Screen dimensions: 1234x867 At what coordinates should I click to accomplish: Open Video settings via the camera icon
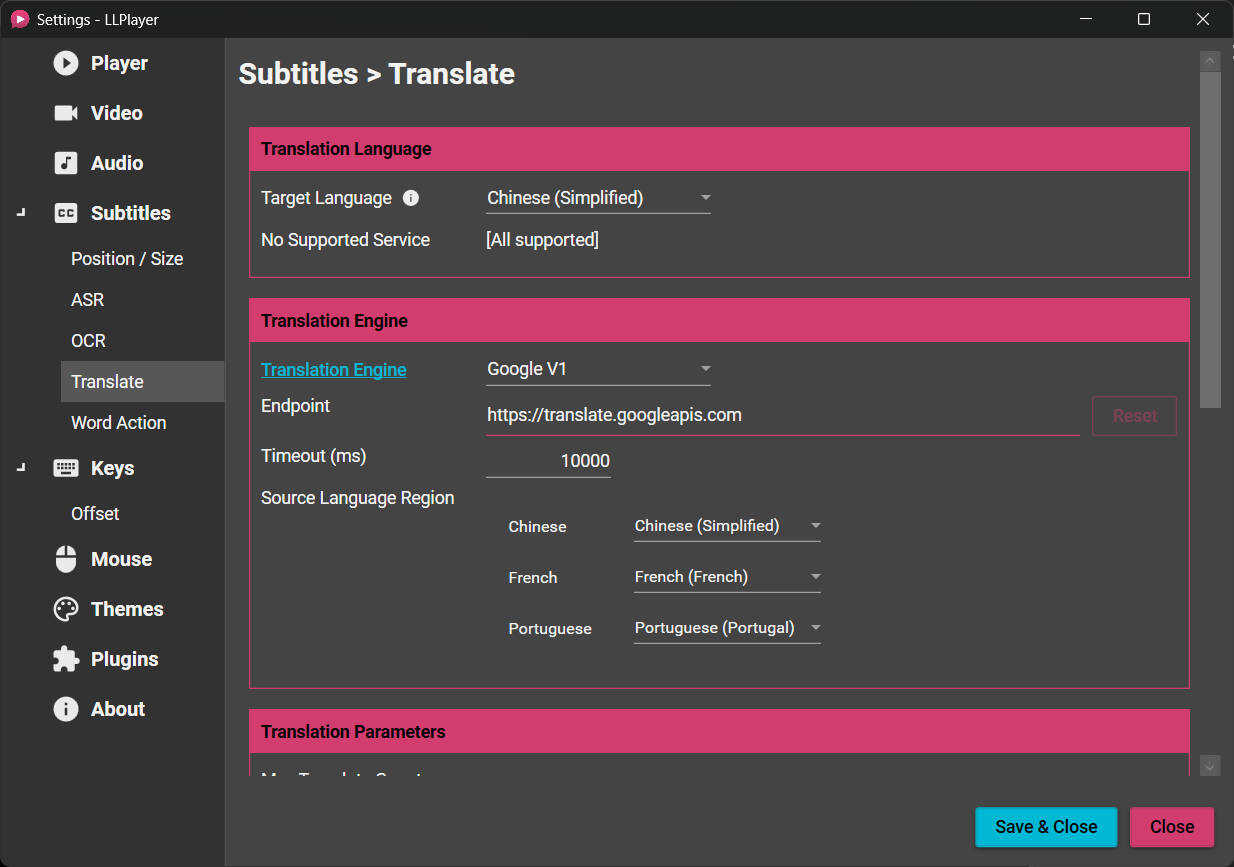click(x=64, y=113)
